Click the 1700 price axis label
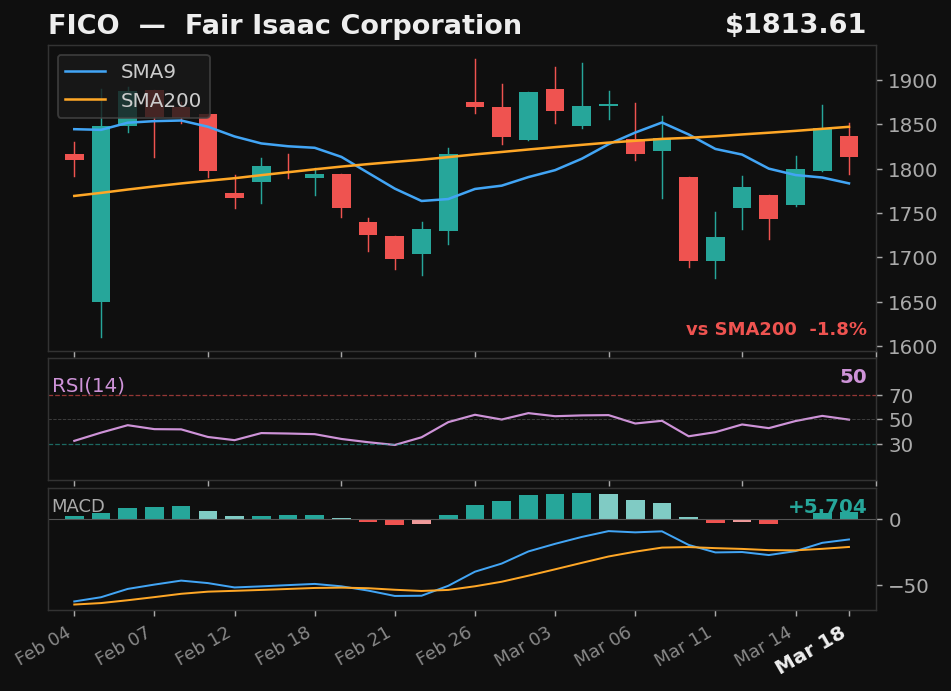This screenshot has height=691, width=951. click(912, 258)
